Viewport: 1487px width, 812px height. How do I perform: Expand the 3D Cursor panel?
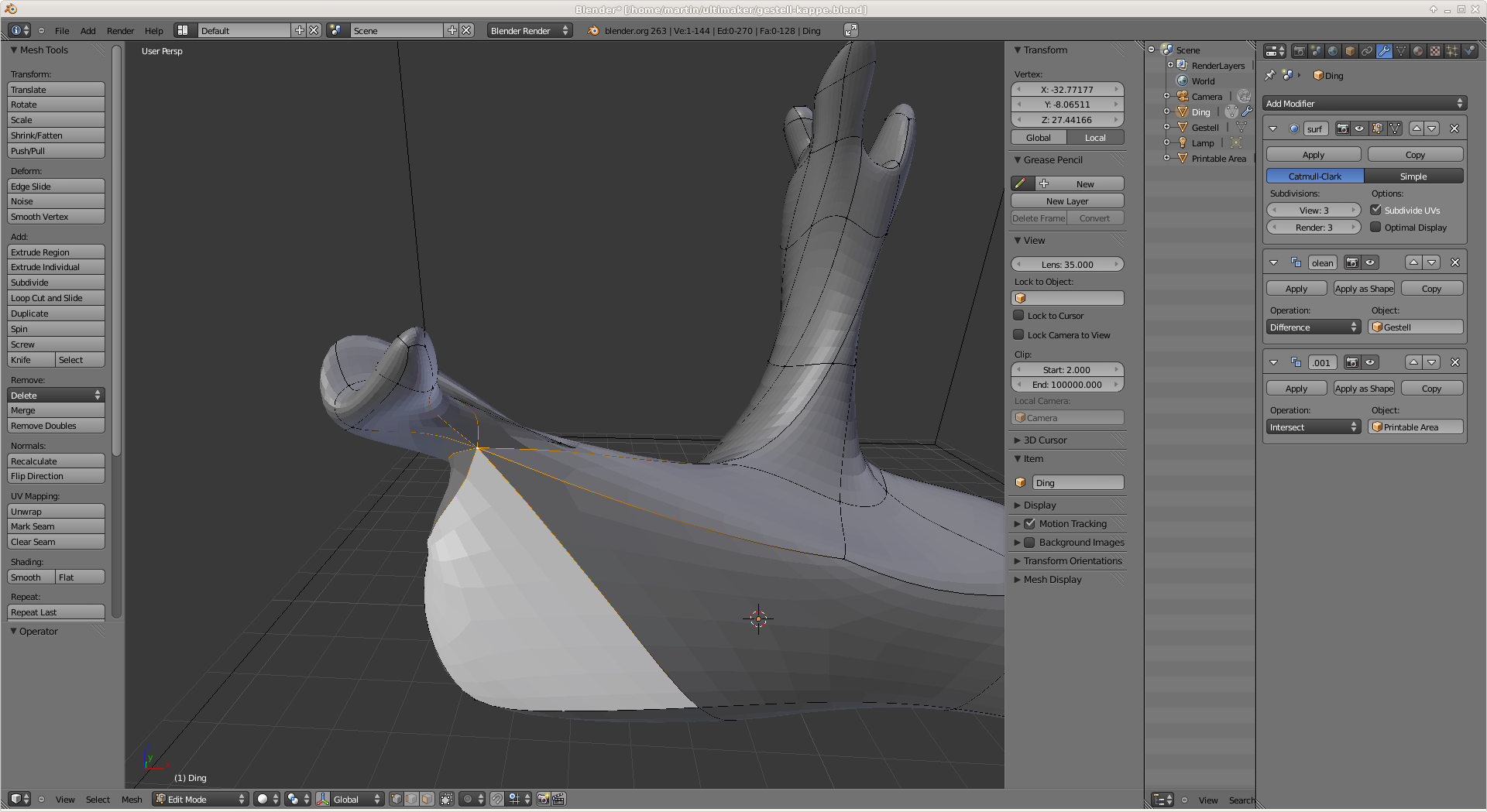click(1045, 440)
